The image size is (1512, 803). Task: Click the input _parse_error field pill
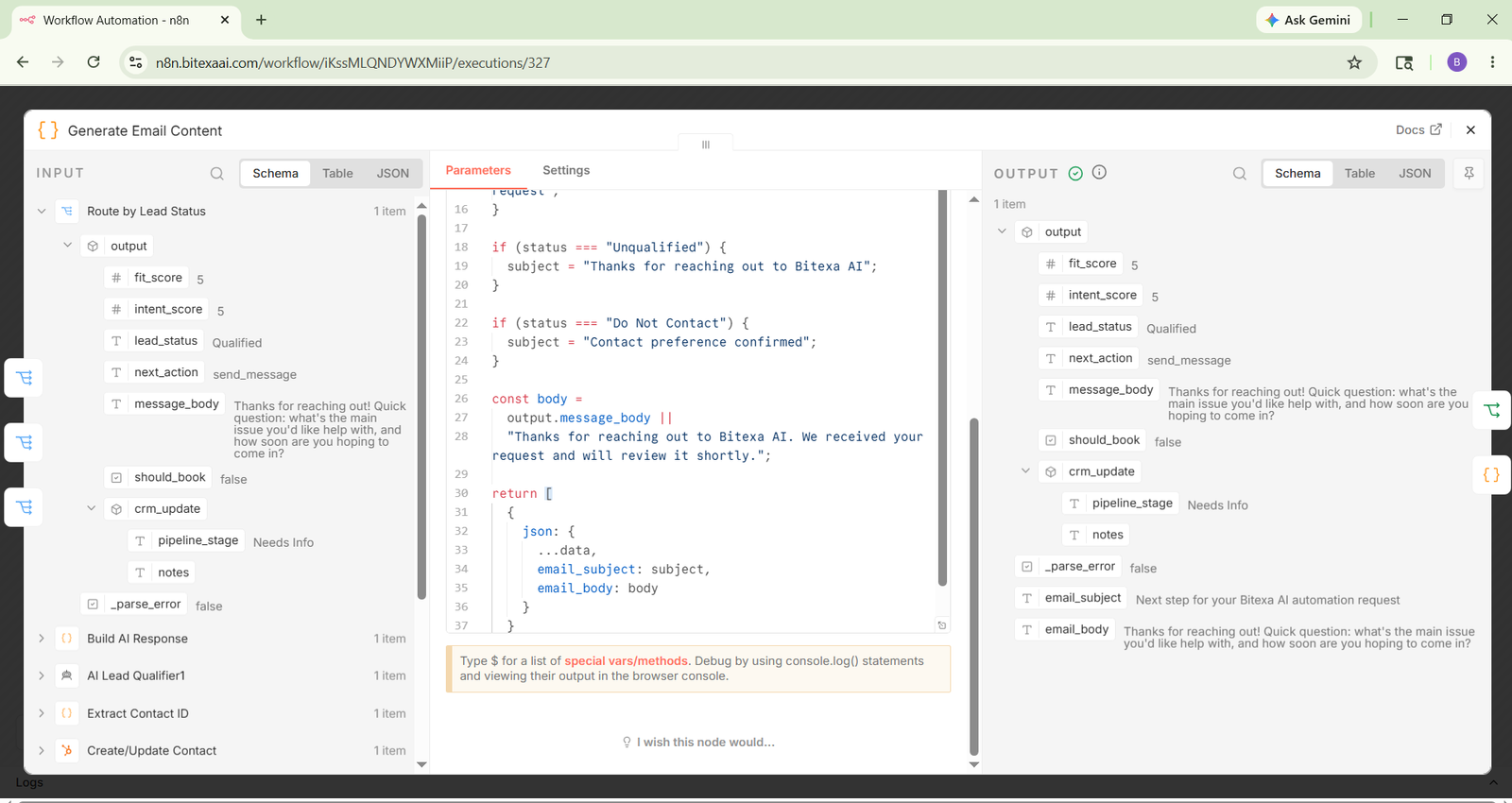(x=134, y=604)
